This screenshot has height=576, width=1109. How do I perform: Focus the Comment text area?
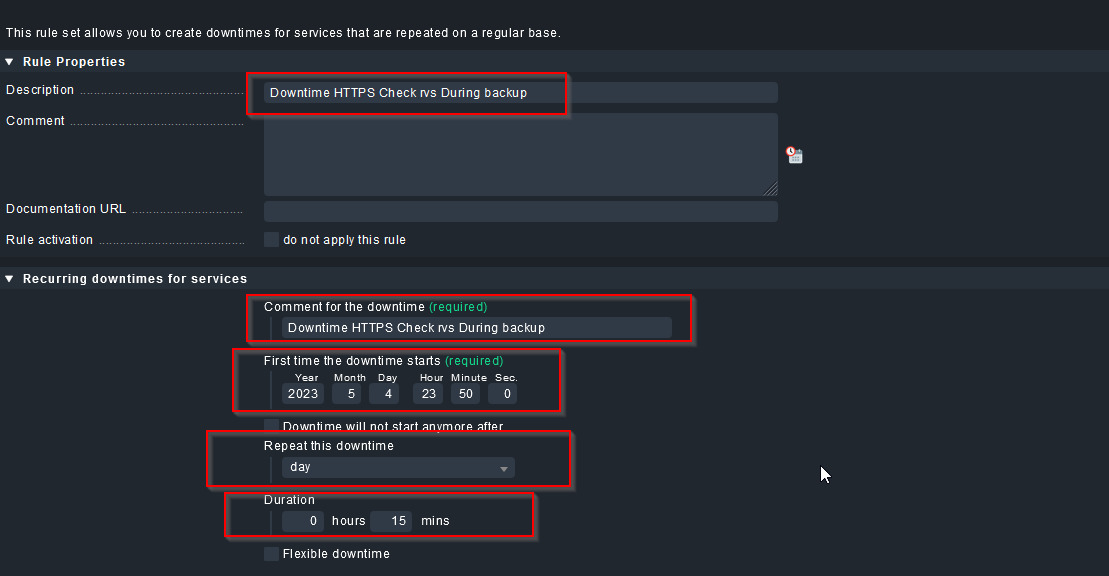pyautogui.click(x=520, y=154)
